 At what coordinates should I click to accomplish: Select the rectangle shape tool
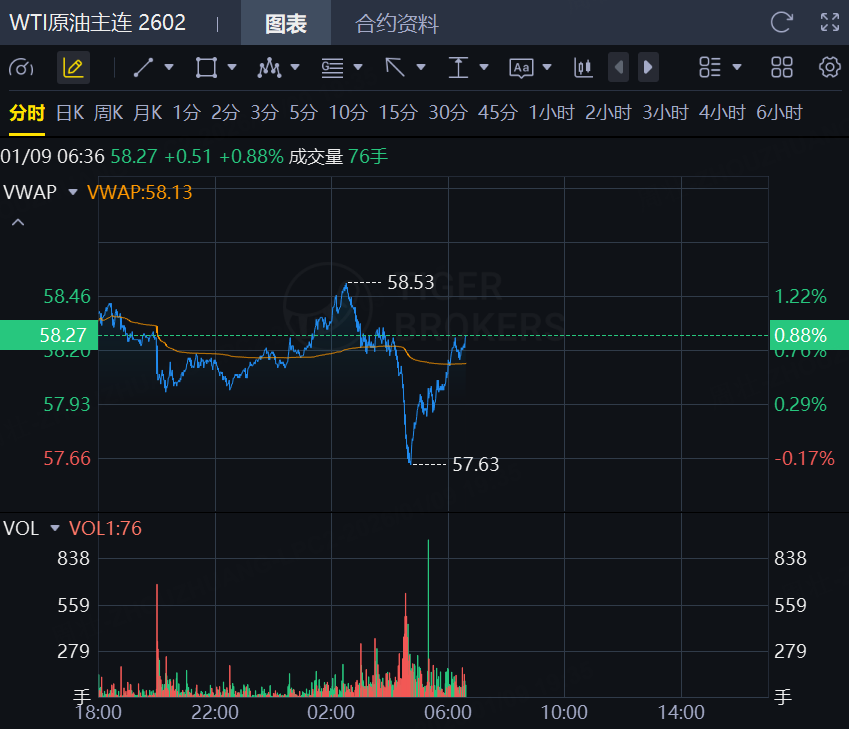click(x=206, y=68)
